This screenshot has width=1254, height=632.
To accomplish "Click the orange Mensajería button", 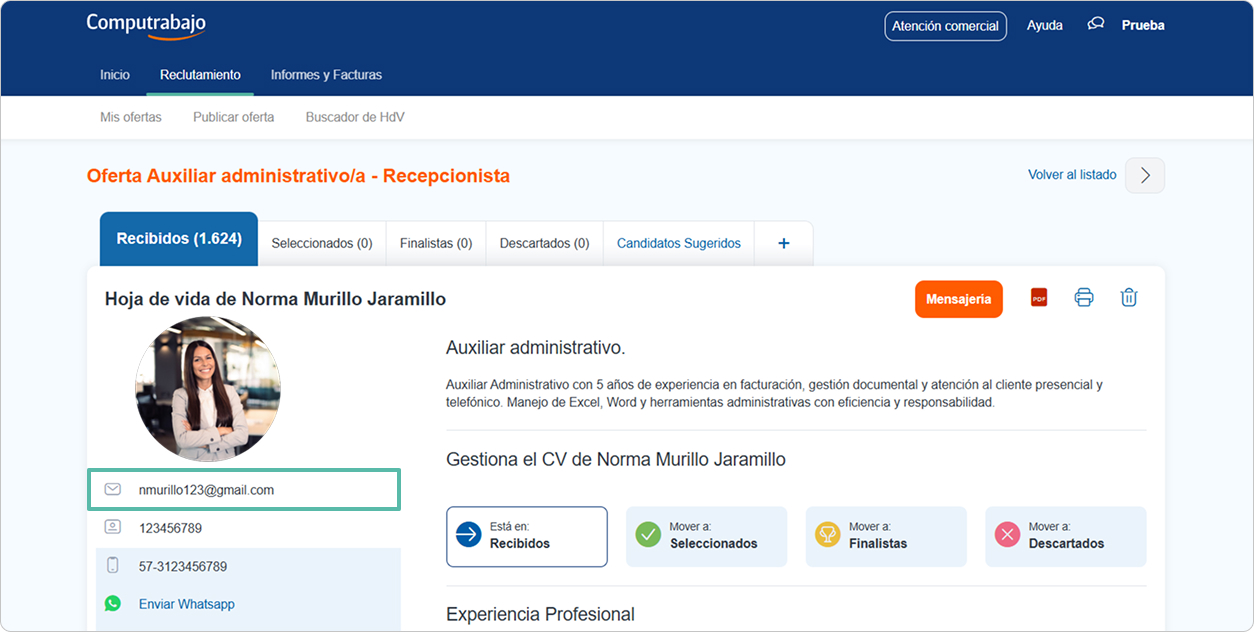I will point(958,299).
